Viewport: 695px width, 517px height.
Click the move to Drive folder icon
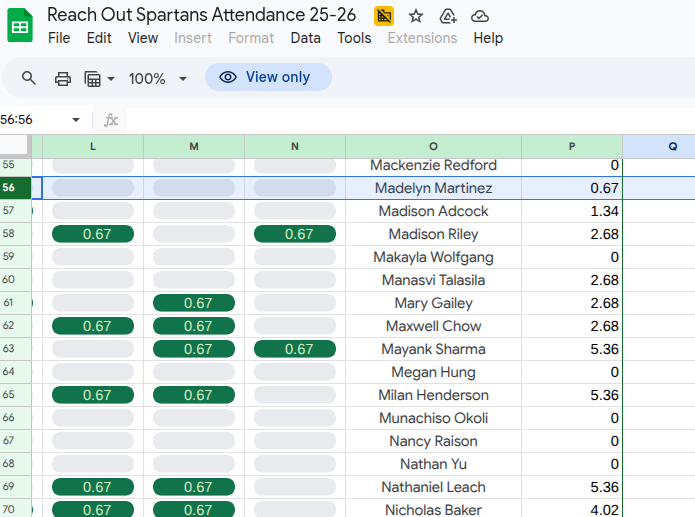click(447, 15)
